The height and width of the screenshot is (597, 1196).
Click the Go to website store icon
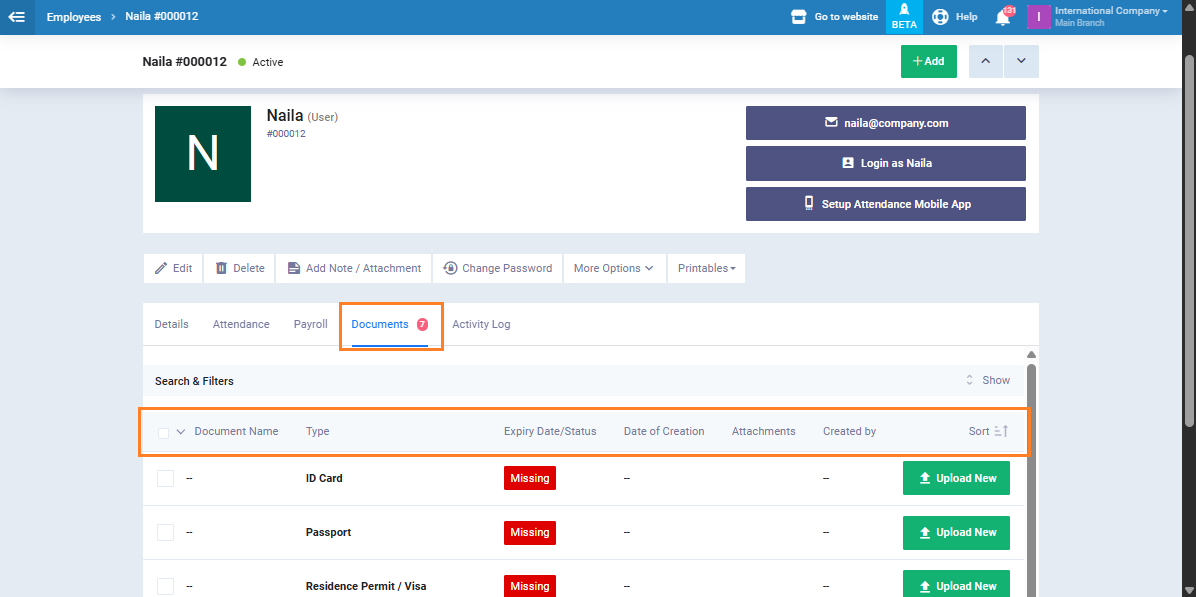point(798,17)
